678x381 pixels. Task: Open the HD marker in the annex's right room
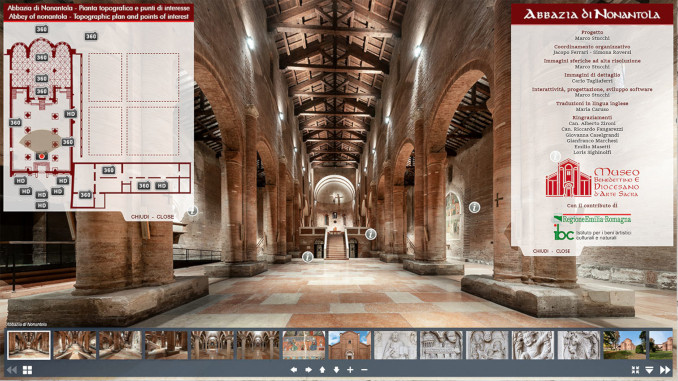(x=162, y=186)
